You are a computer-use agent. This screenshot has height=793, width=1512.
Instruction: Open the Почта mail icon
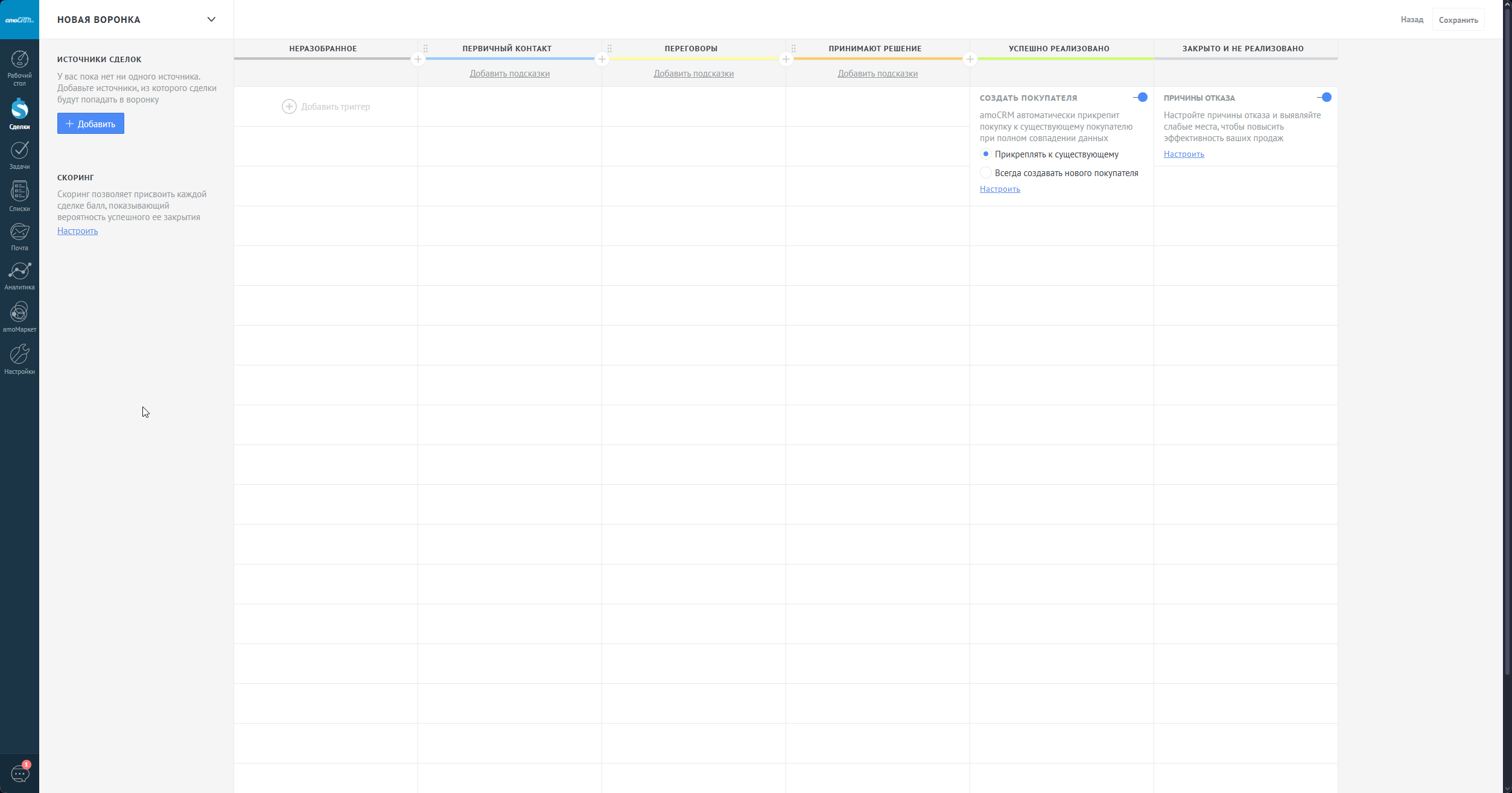[19, 232]
